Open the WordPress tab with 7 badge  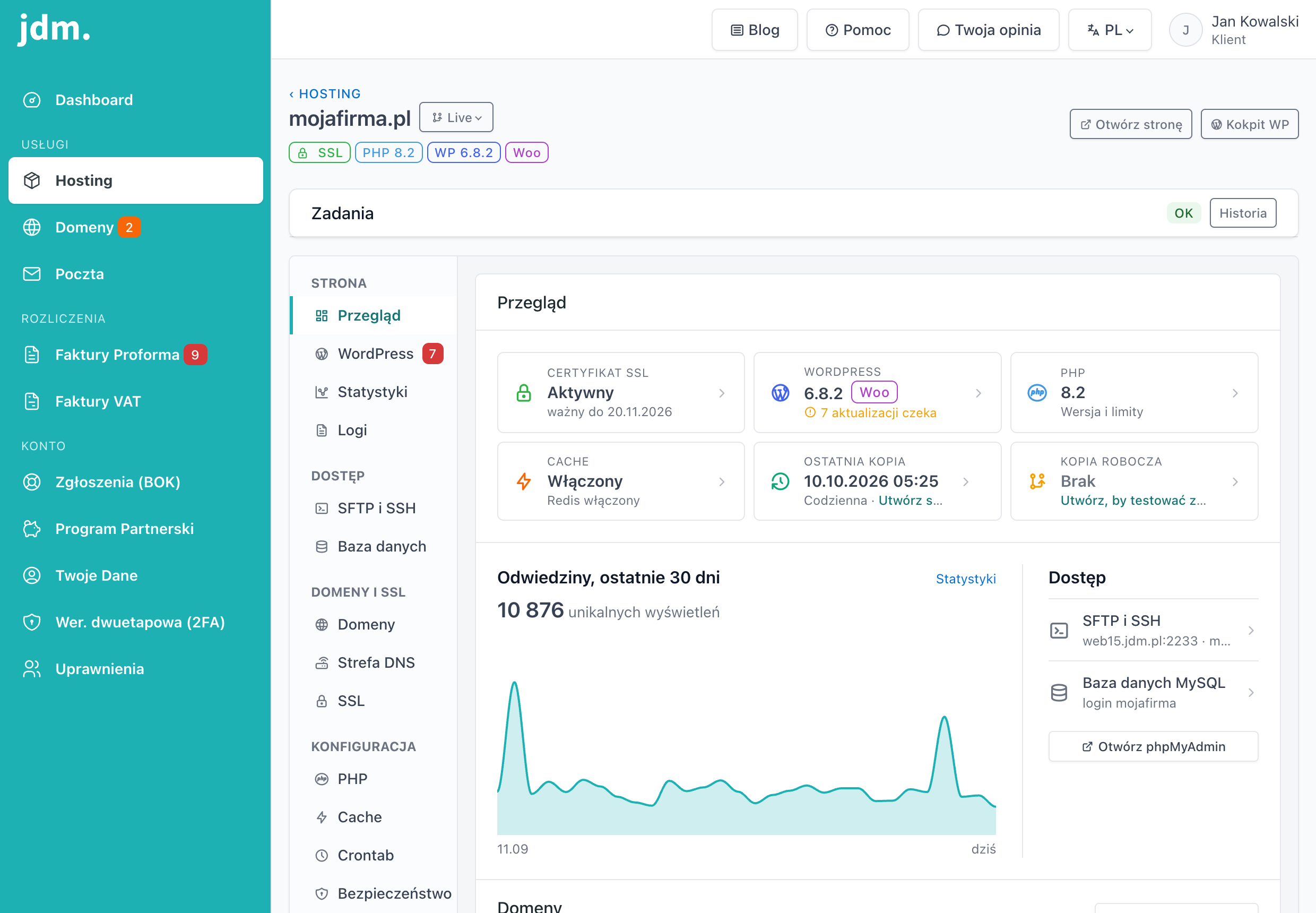pyautogui.click(x=374, y=354)
